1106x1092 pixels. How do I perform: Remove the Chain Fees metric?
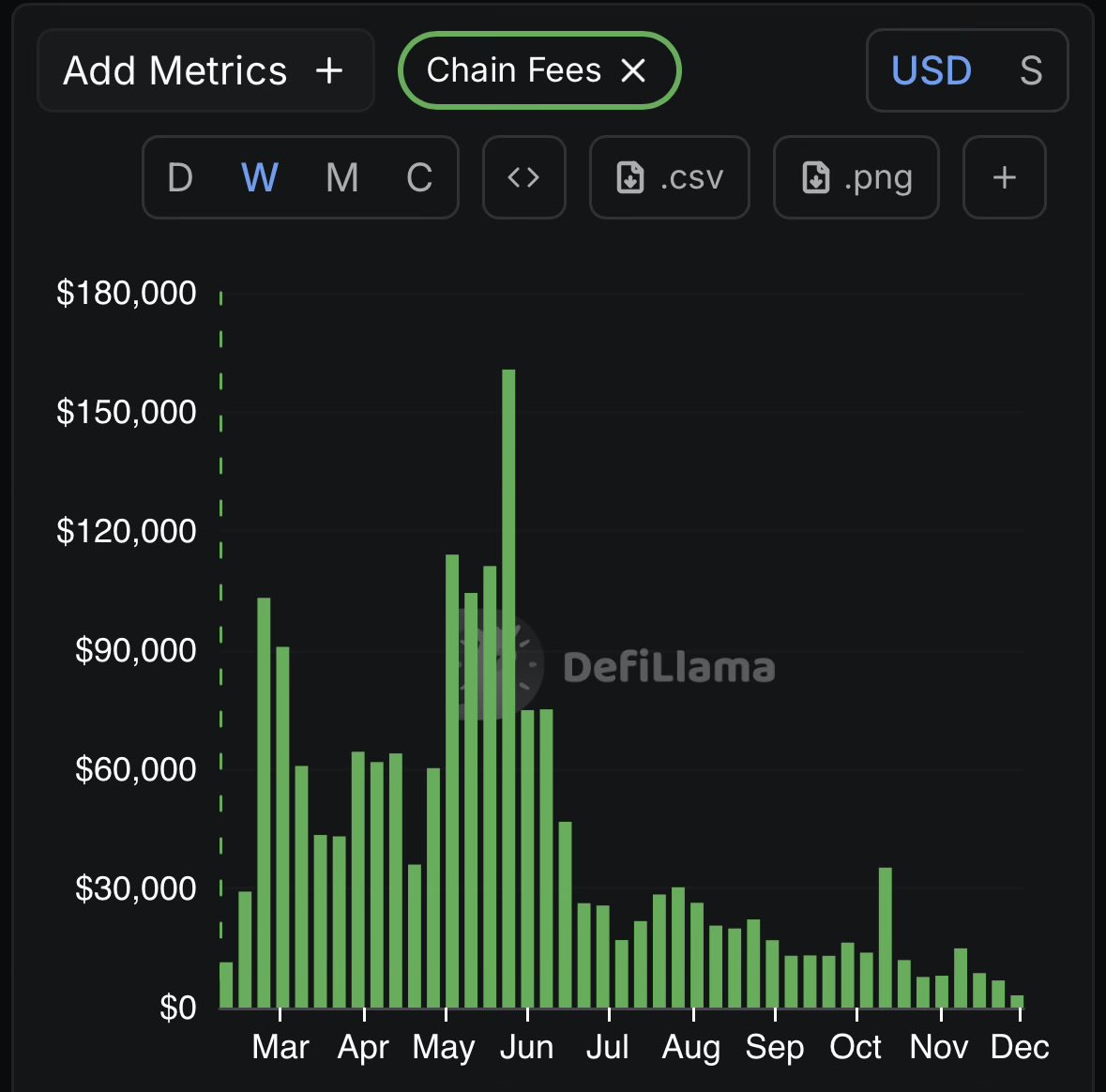pos(634,70)
